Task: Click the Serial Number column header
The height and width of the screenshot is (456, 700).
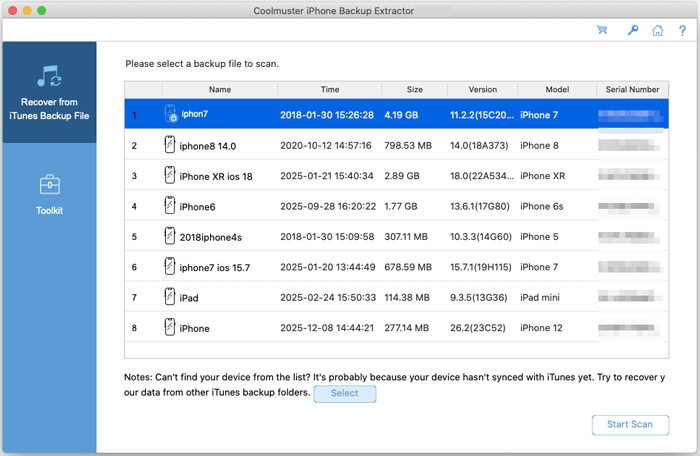Action: pos(632,89)
